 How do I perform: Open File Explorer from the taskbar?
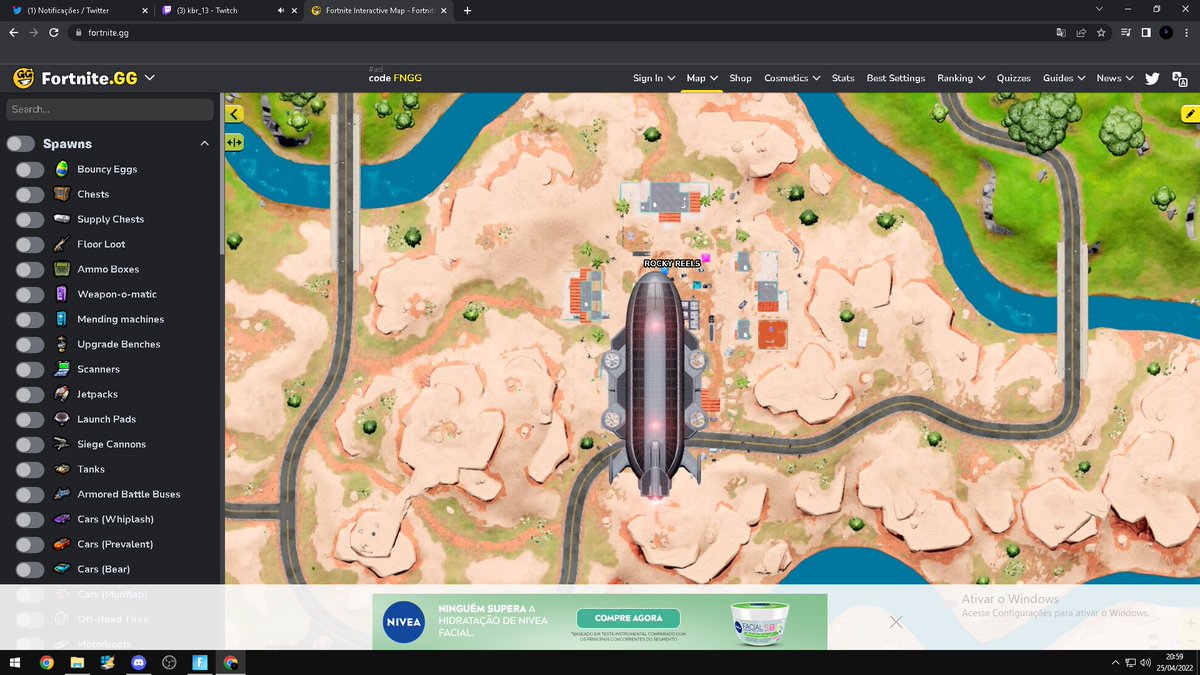[77, 662]
